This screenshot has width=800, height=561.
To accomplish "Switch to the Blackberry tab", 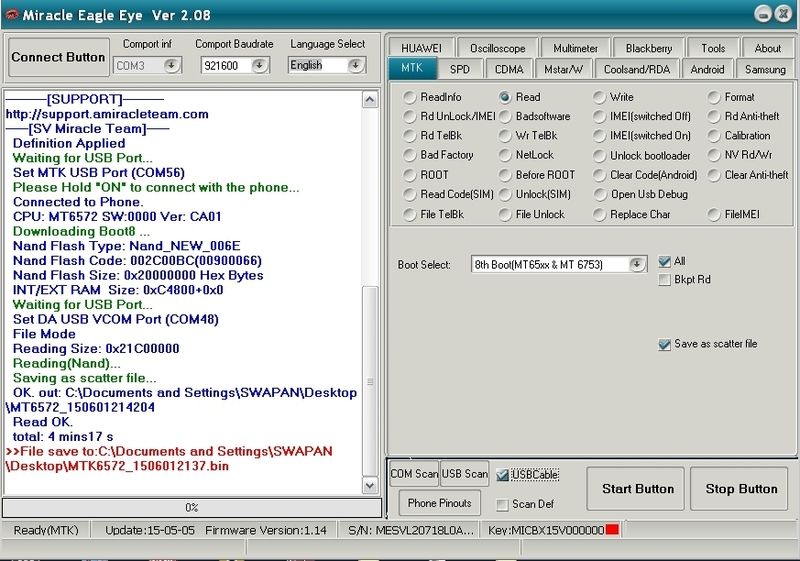I will click(648, 48).
